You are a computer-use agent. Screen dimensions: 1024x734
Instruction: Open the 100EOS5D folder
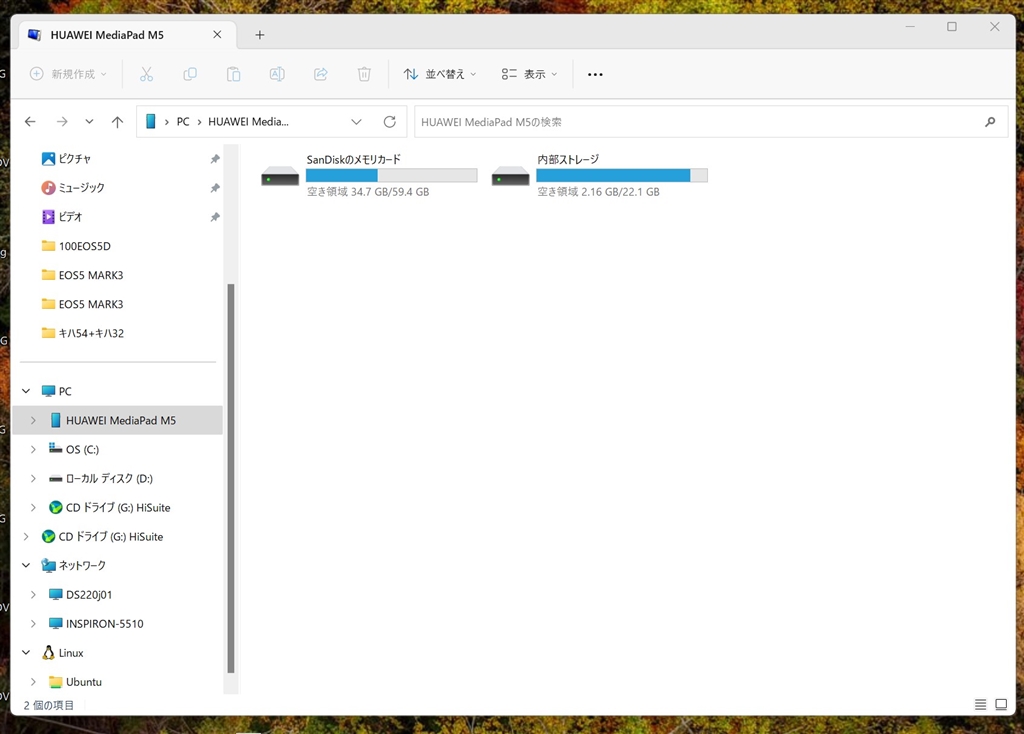pyautogui.click(x=84, y=246)
